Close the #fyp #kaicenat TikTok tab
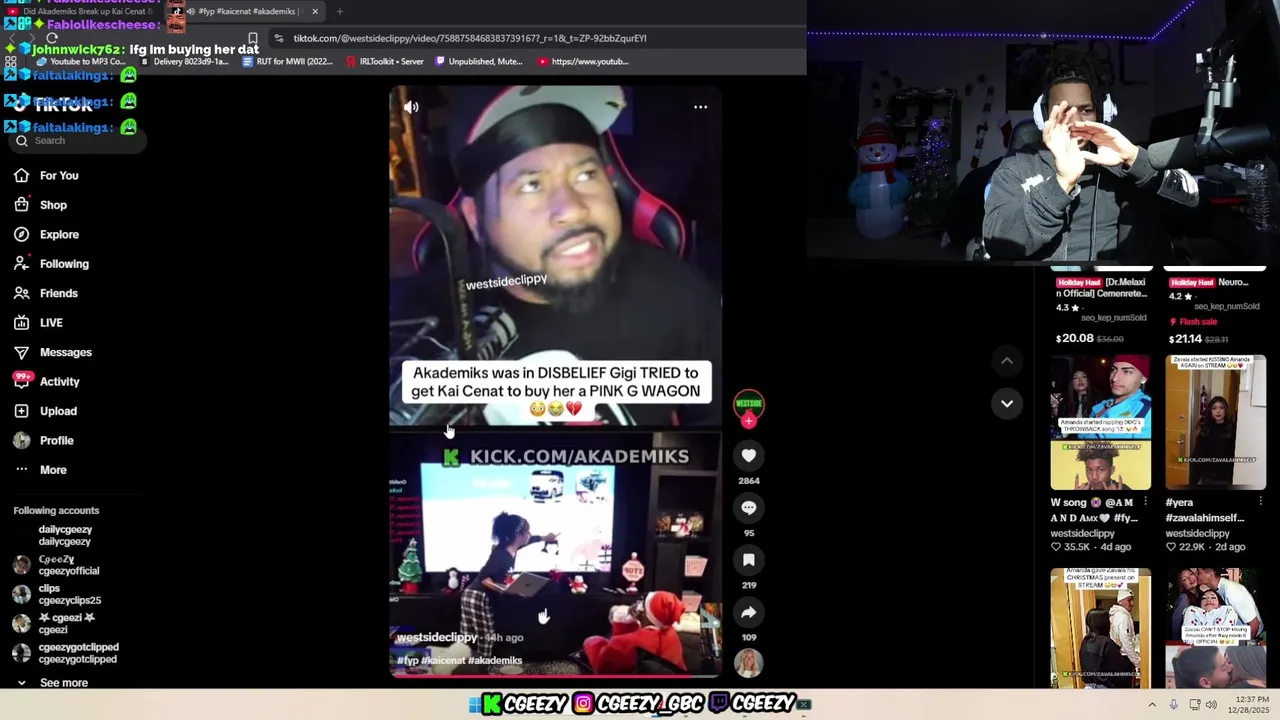The height and width of the screenshot is (720, 1280). click(x=315, y=12)
